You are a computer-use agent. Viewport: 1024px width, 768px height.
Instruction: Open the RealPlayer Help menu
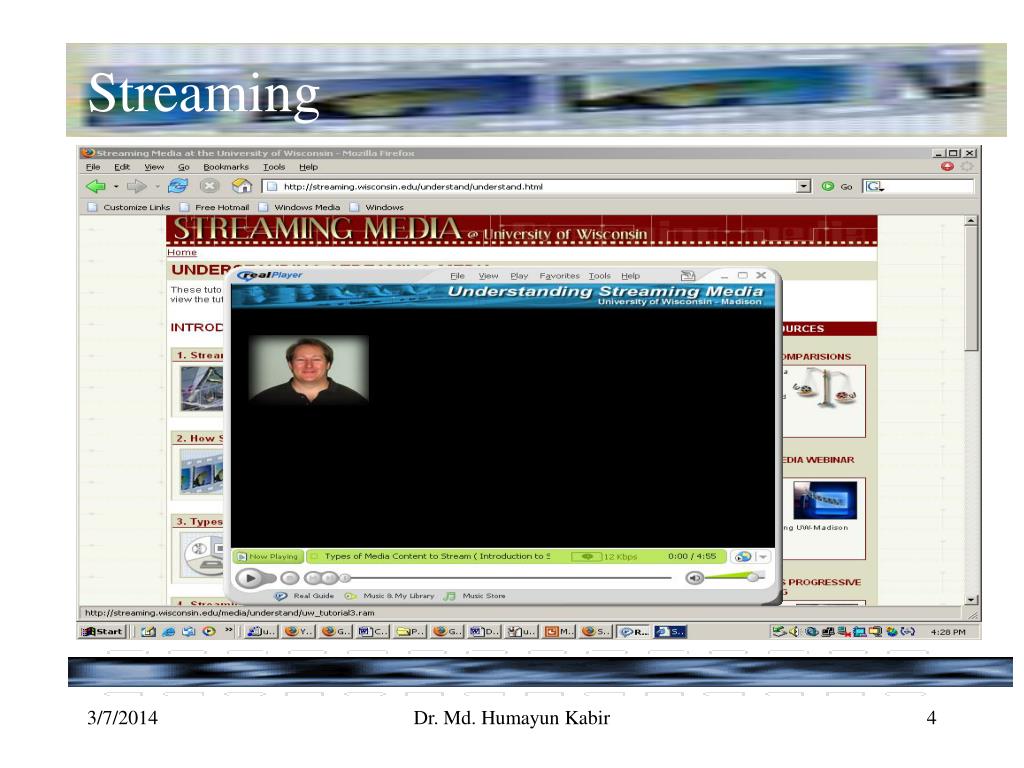pos(630,276)
